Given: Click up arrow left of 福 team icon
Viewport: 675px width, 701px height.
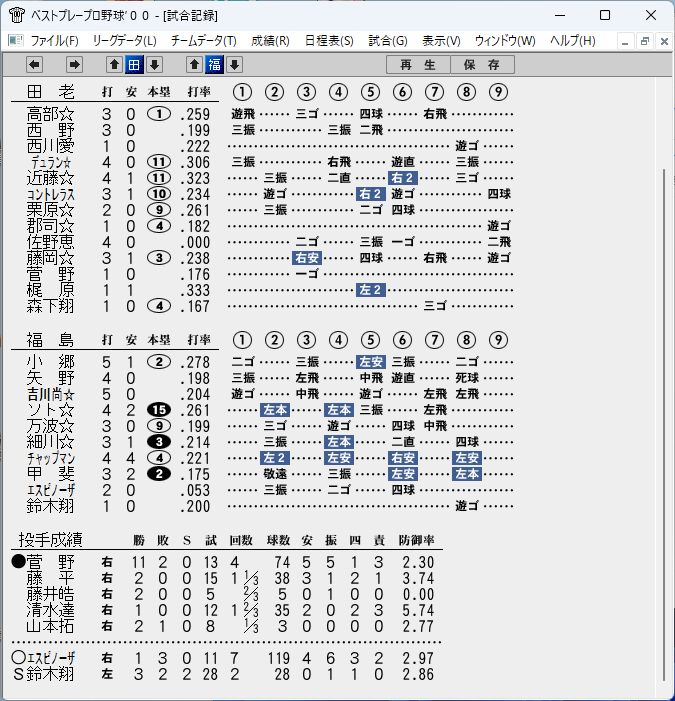Looking at the screenshot, I should (x=194, y=65).
